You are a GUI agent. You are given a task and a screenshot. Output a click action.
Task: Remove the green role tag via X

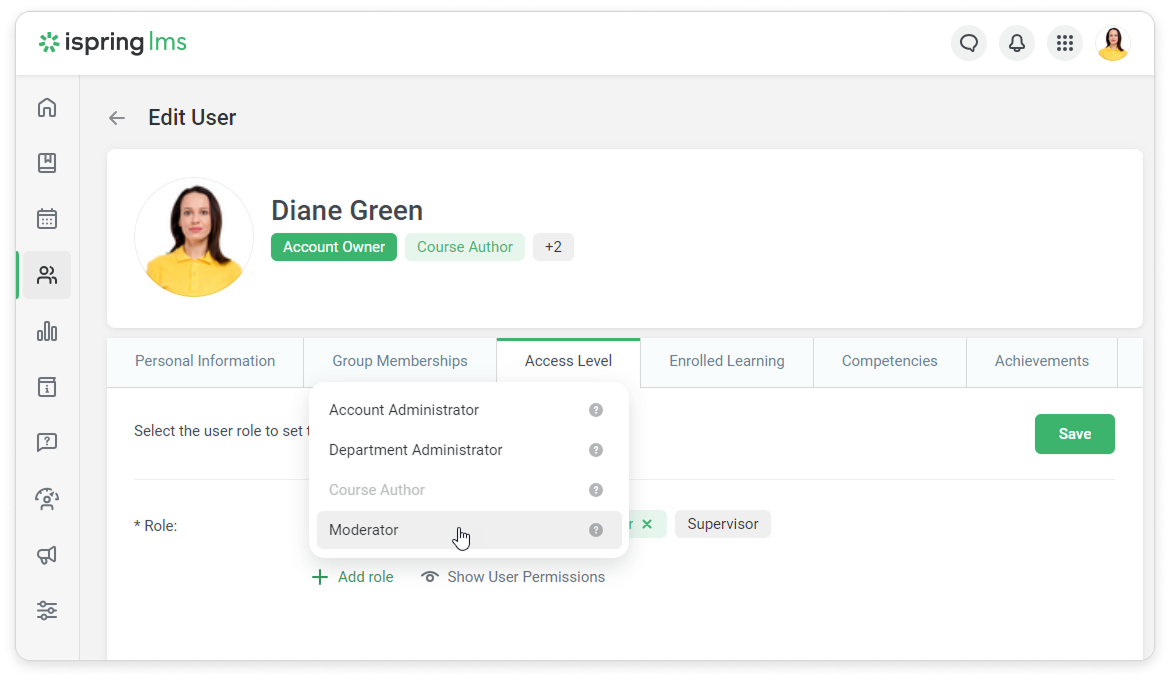point(647,524)
